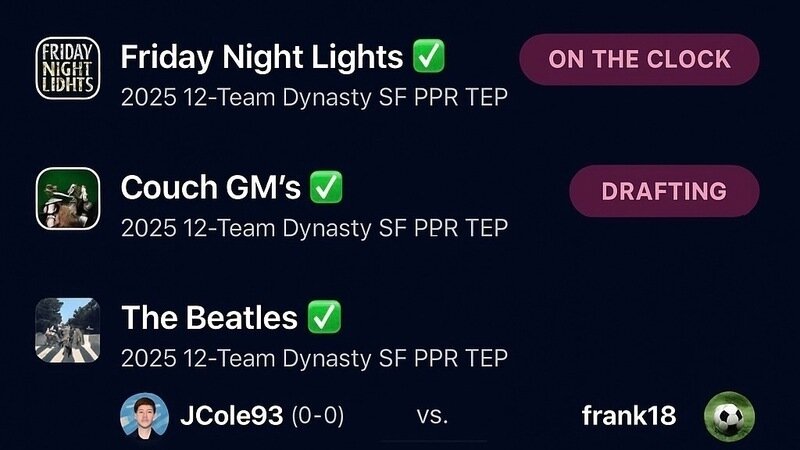
Task: Tap the dynasty format subtitle under Couch GM's
Action: pyautogui.click(x=314, y=227)
